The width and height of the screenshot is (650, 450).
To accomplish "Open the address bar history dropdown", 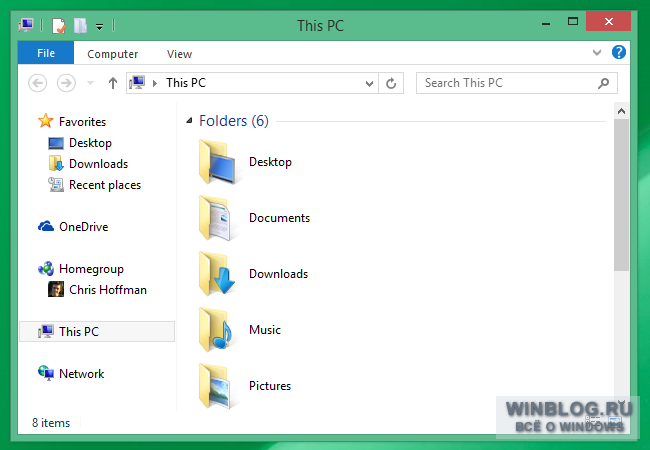I will 369,84.
